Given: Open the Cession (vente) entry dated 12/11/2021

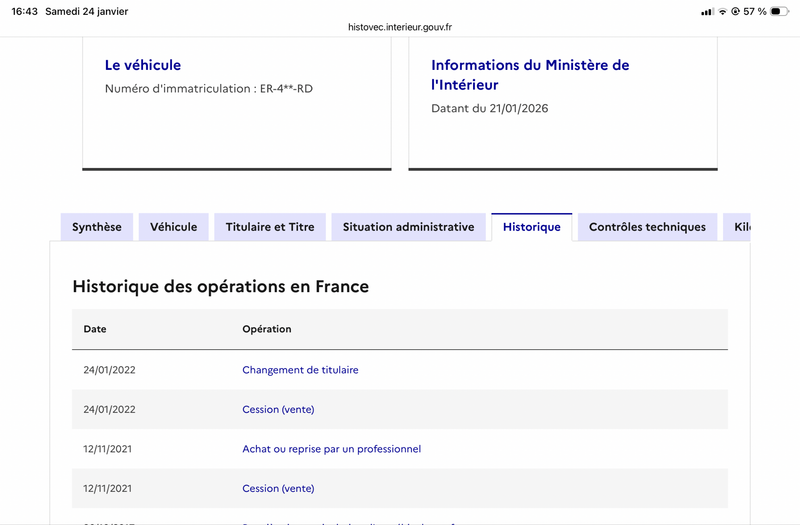Looking at the screenshot, I should coord(278,488).
